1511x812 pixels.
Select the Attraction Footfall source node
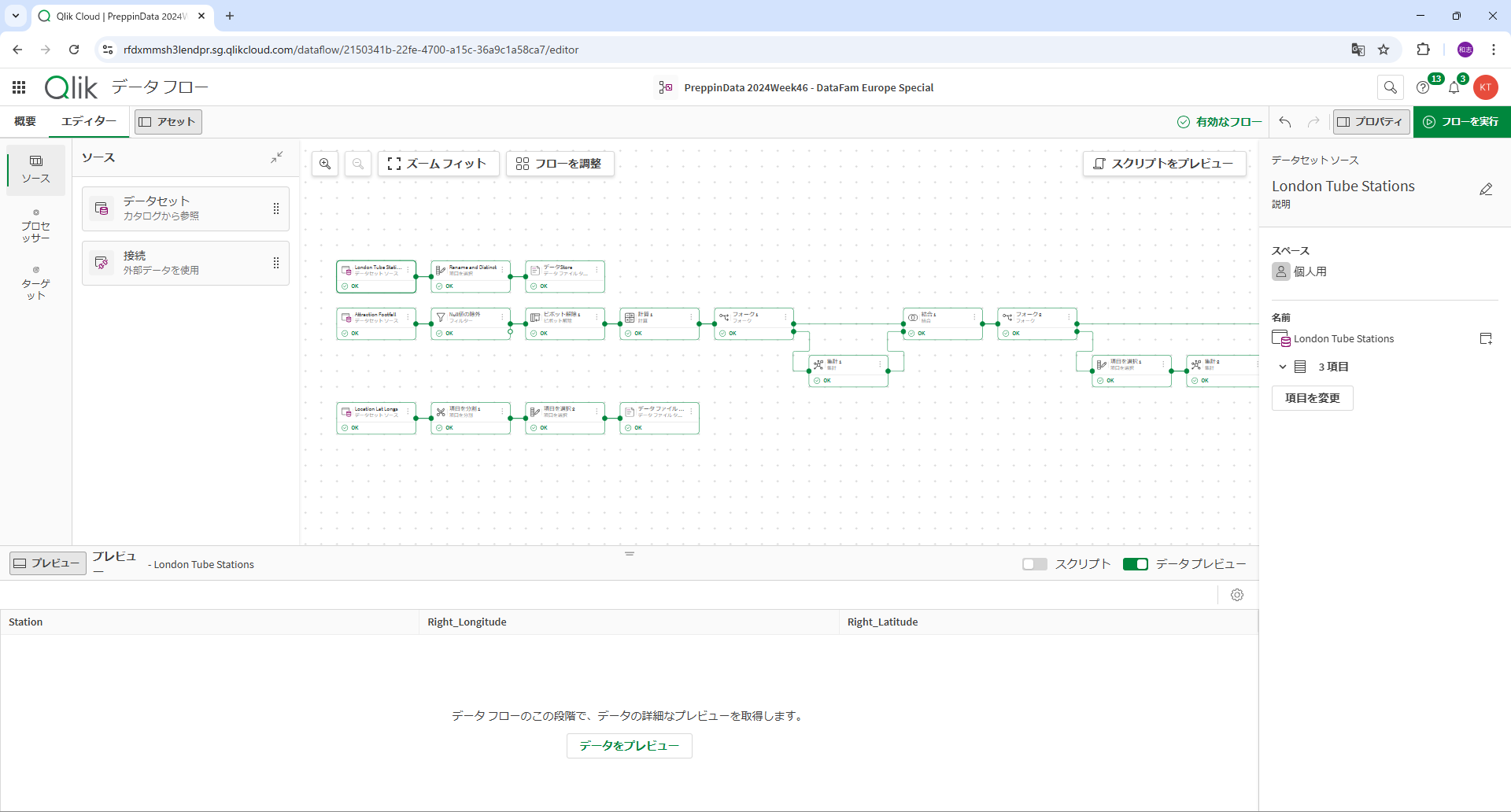376,323
